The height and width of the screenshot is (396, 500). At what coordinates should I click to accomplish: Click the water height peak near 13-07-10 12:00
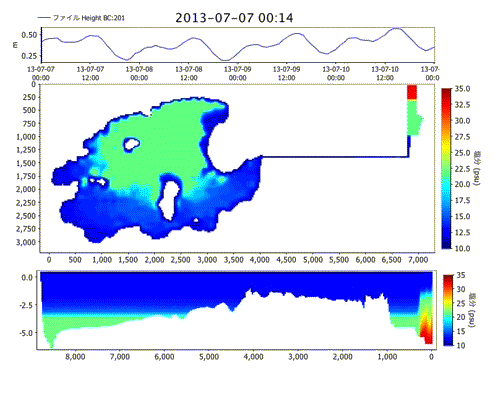click(x=396, y=29)
